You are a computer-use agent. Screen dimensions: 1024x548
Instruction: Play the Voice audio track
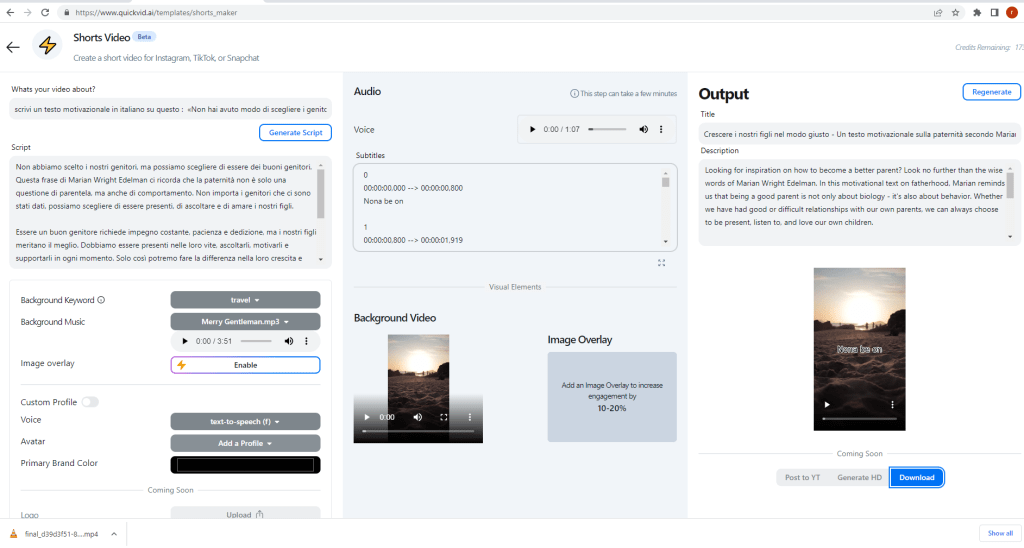(x=532, y=130)
